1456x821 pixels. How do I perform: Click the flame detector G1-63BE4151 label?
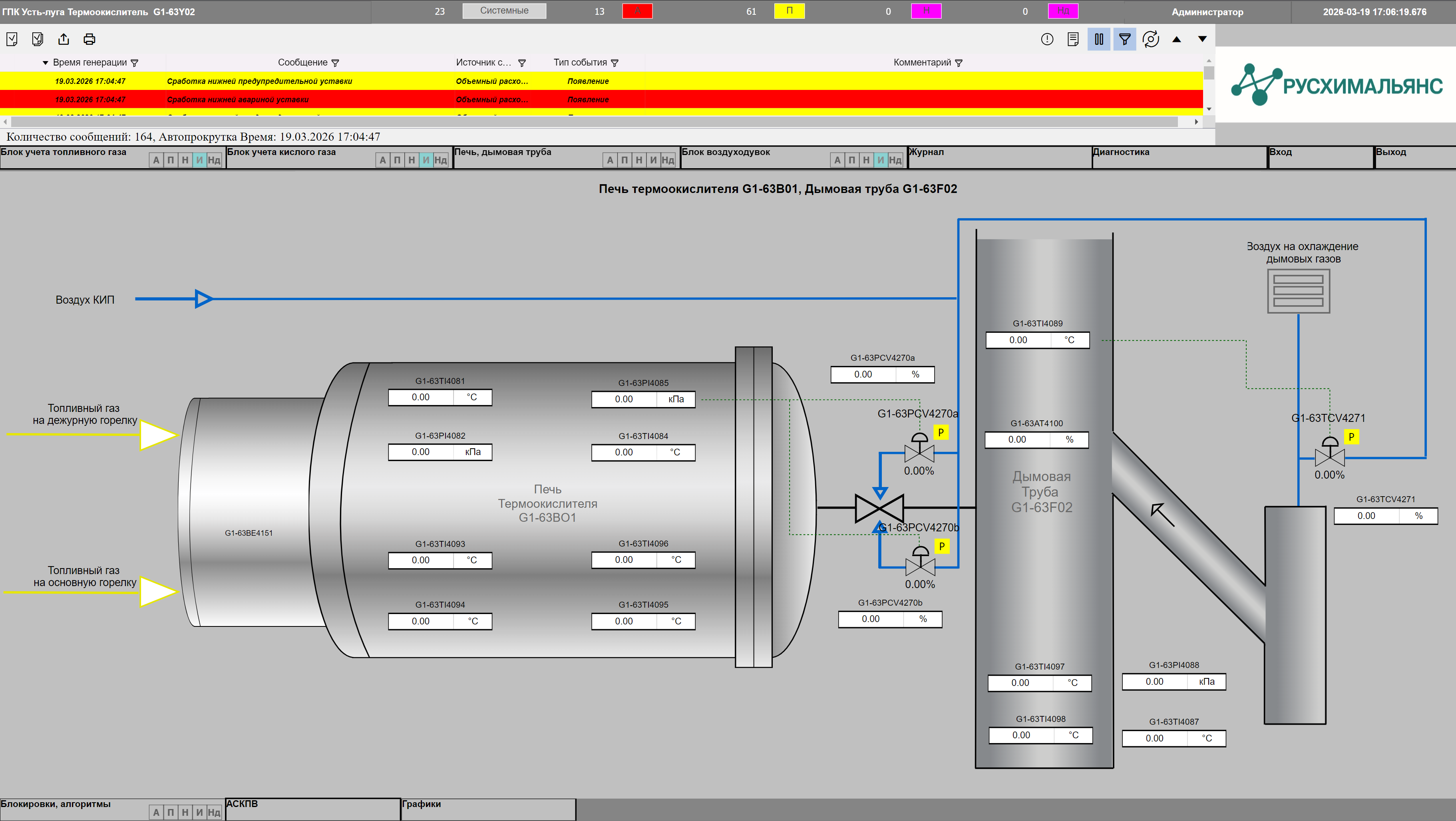(x=249, y=533)
